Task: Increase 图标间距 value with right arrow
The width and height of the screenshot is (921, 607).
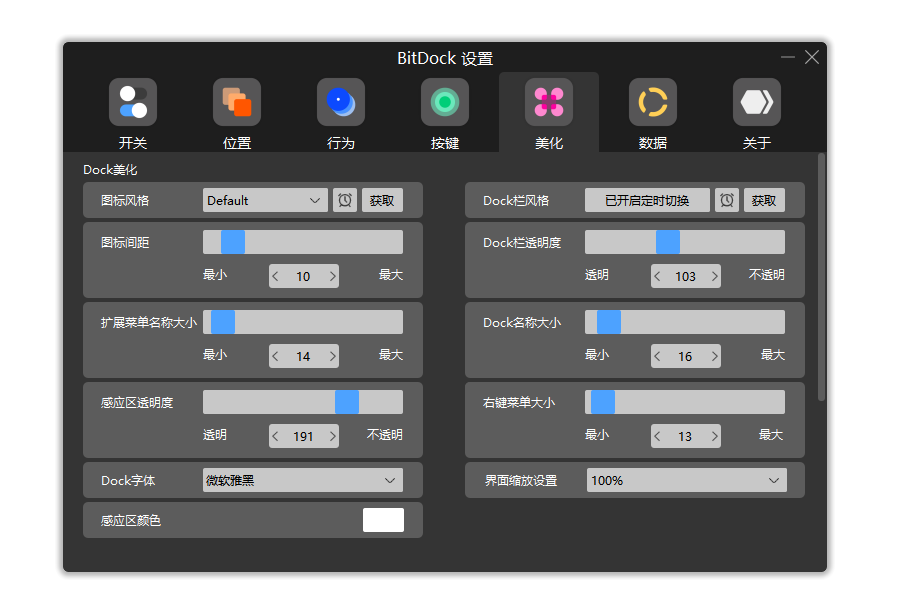Action: click(332, 276)
